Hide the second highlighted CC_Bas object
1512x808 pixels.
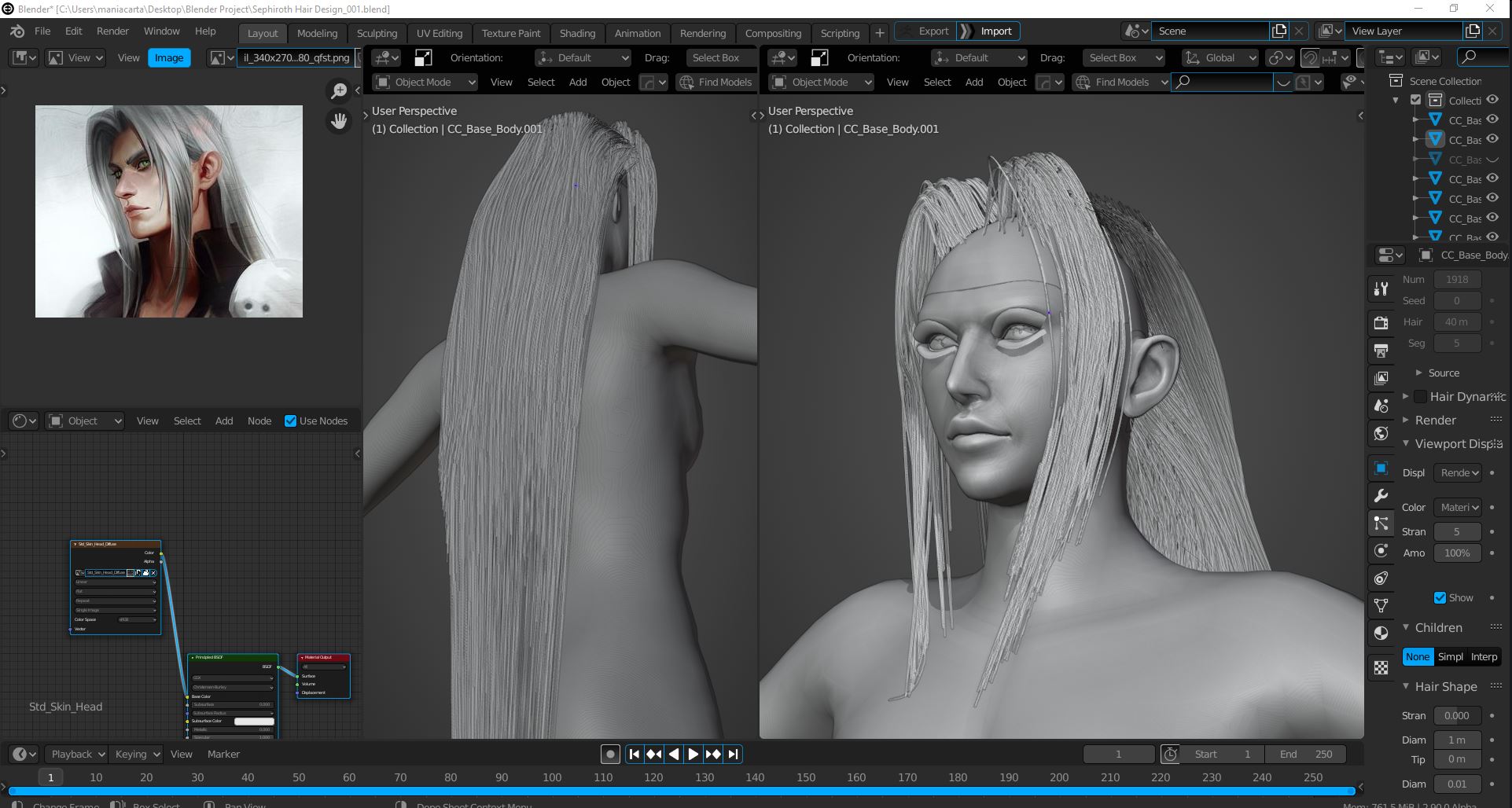[1492, 139]
